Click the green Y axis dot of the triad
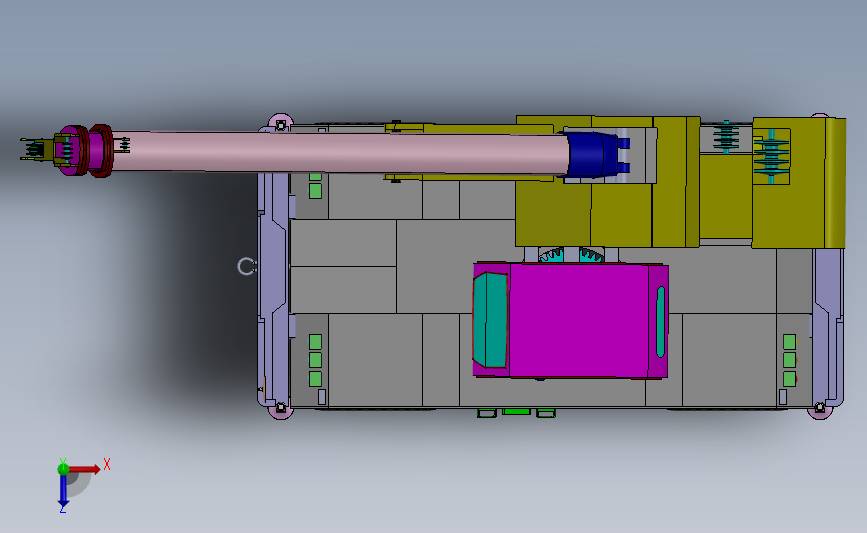The height and width of the screenshot is (533, 867). tap(63, 469)
